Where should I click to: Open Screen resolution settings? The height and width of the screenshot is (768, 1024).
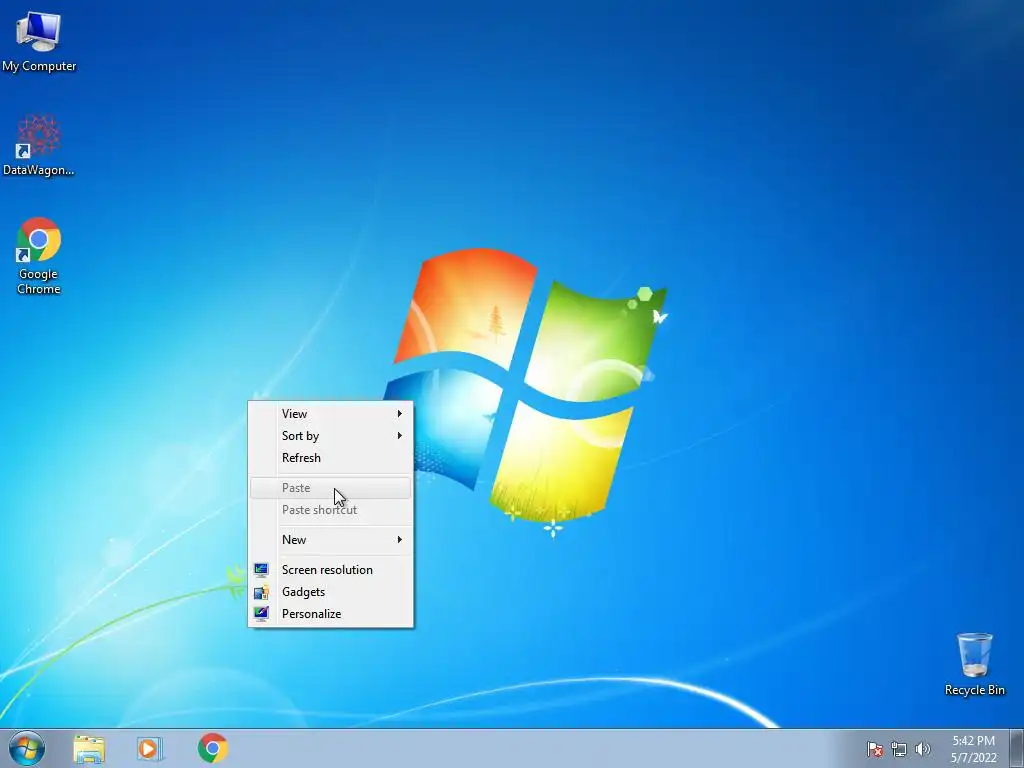(330, 569)
